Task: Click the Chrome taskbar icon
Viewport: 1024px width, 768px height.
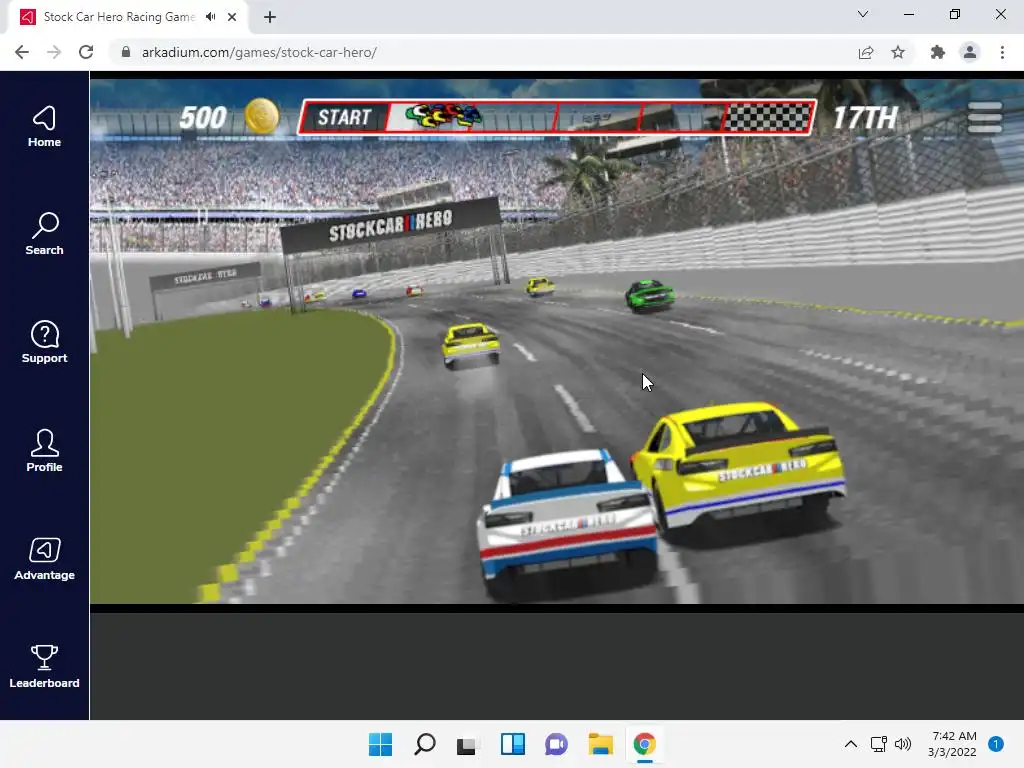Action: pyautogui.click(x=645, y=744)
